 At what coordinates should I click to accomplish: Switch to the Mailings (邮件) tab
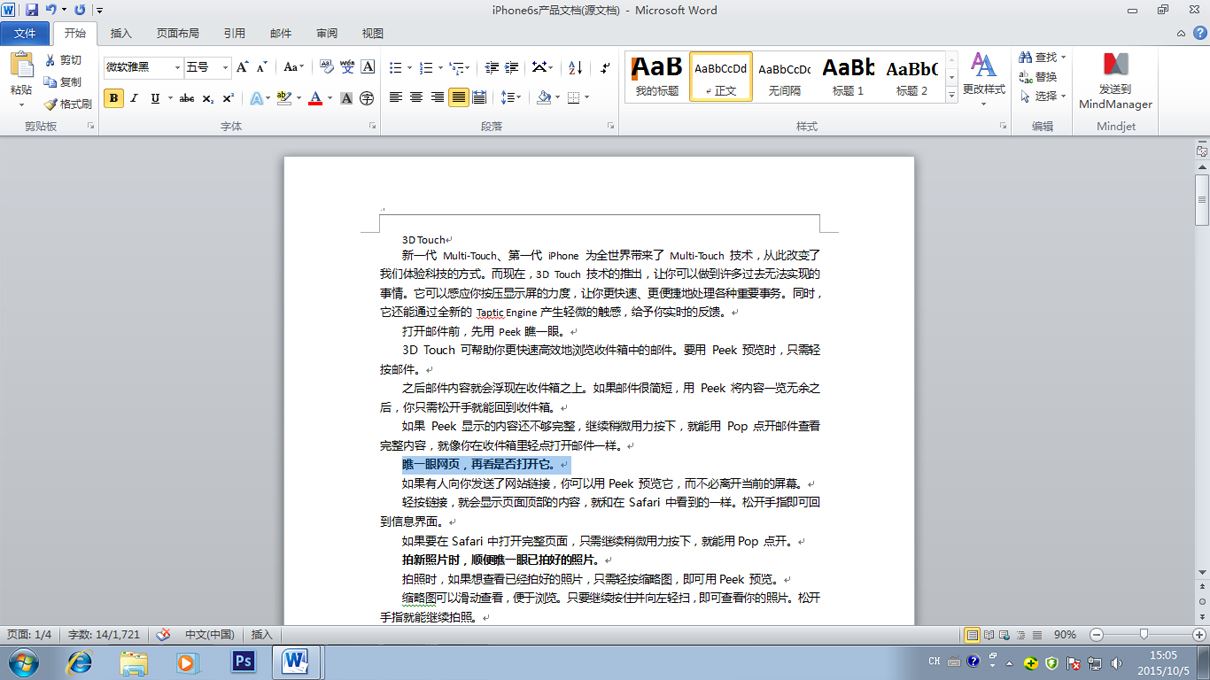coord(281,33)
